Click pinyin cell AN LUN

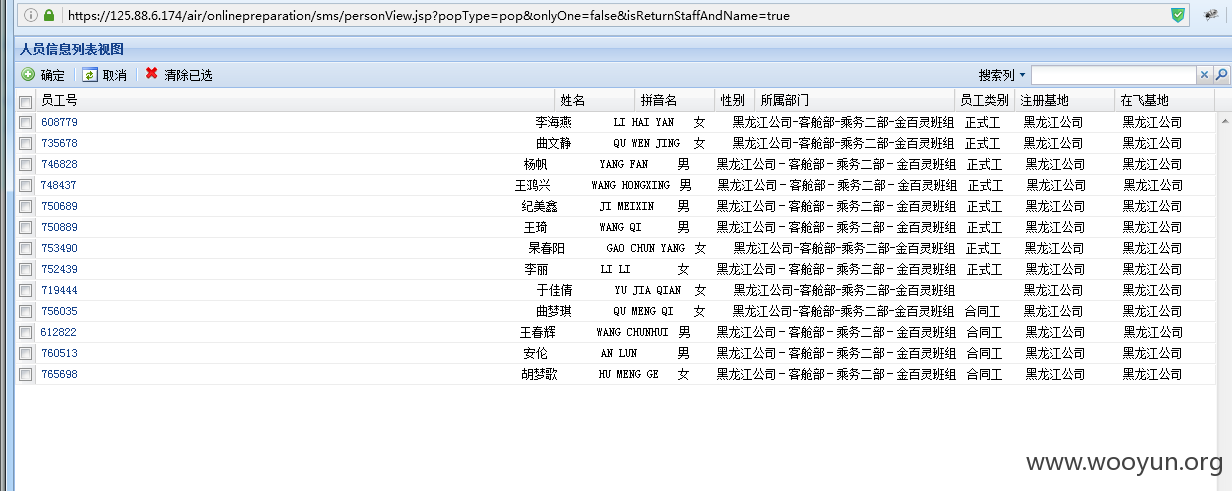click(619, 353)
